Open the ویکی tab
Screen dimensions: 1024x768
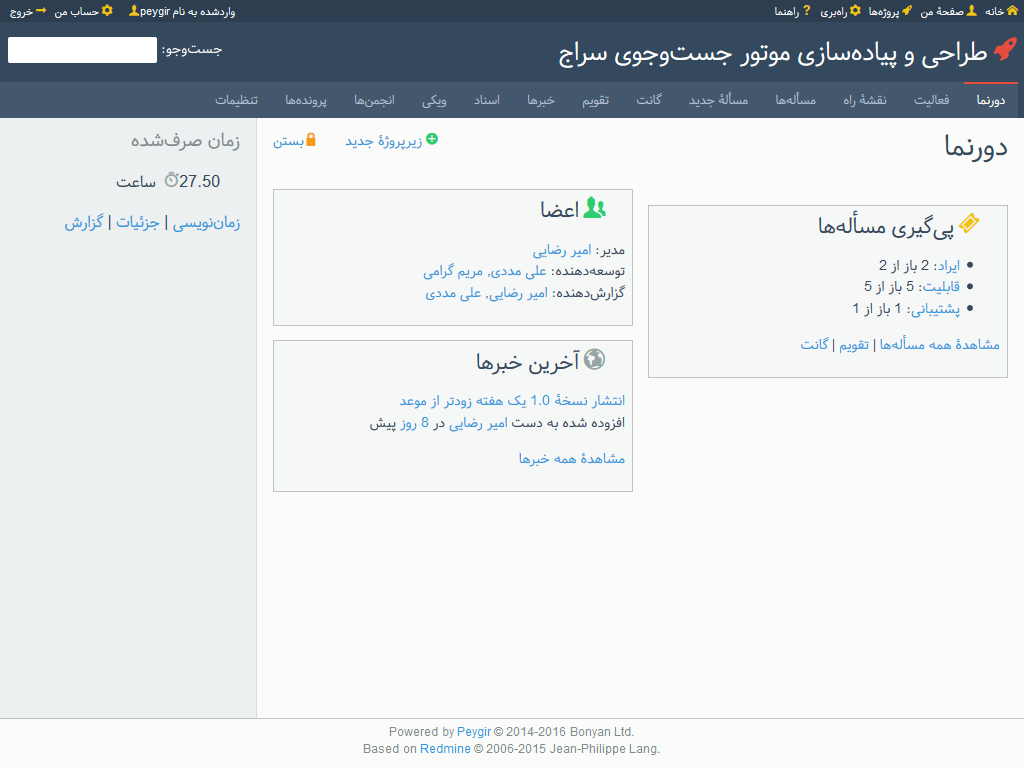[435, 100]
